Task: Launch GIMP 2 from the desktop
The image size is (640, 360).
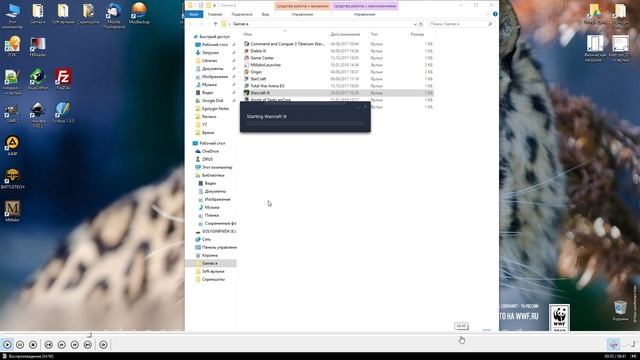Action: click(x=12, y=113)
